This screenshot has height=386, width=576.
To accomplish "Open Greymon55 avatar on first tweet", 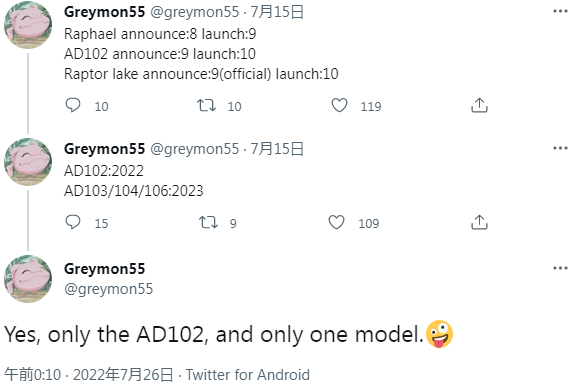I will [x=28, y=25].
